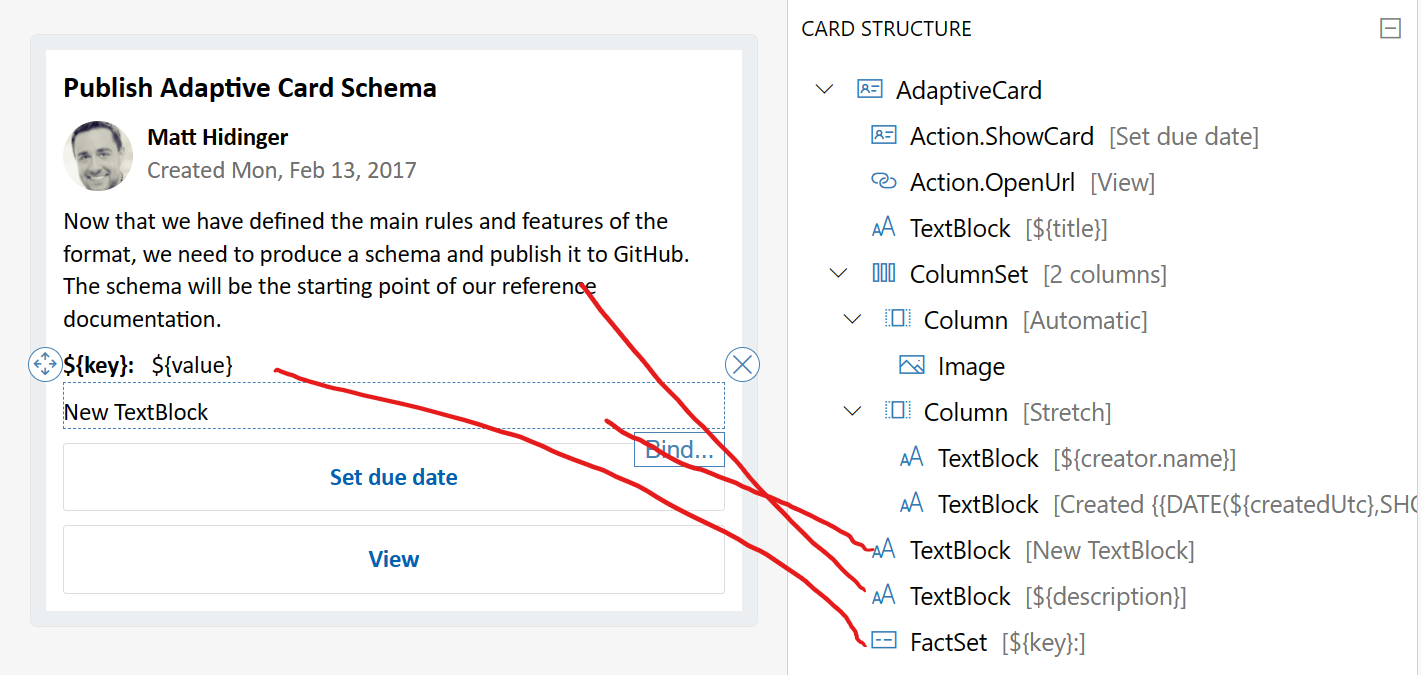
Task: Click the Bind... button on the card
Action: pos(679,450)
